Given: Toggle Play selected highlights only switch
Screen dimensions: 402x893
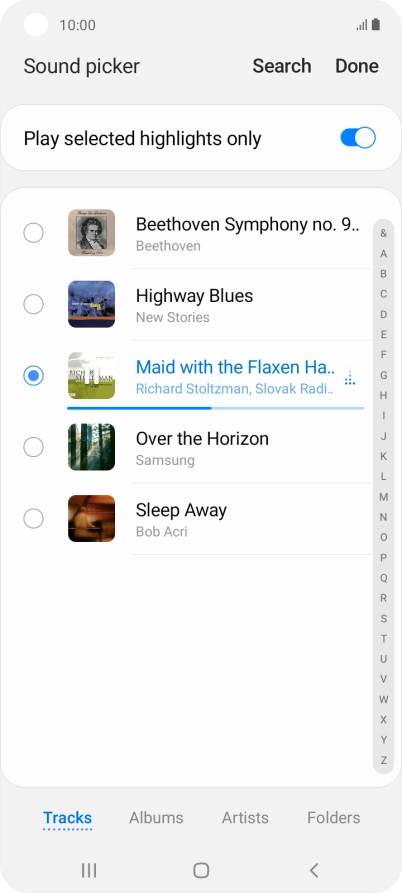Looking at the screenshot, I should pos(358,138).
